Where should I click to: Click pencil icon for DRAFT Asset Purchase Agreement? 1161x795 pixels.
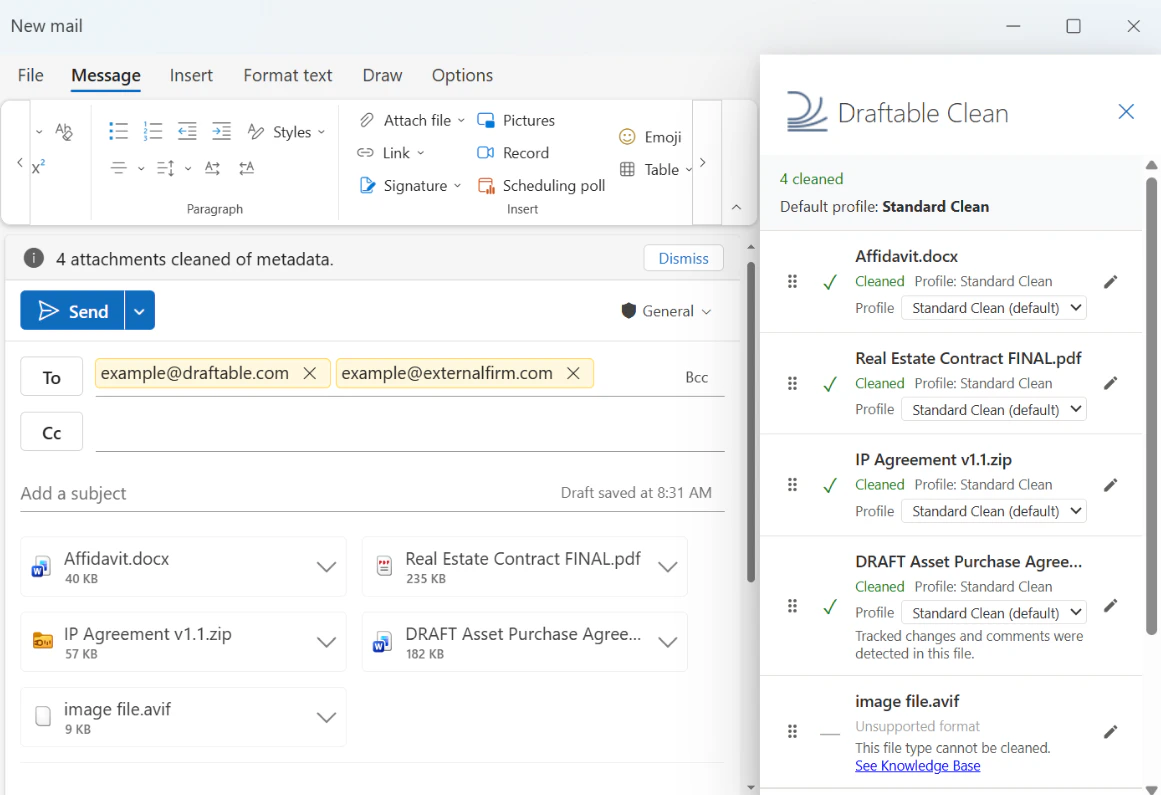pos(1110,606)
